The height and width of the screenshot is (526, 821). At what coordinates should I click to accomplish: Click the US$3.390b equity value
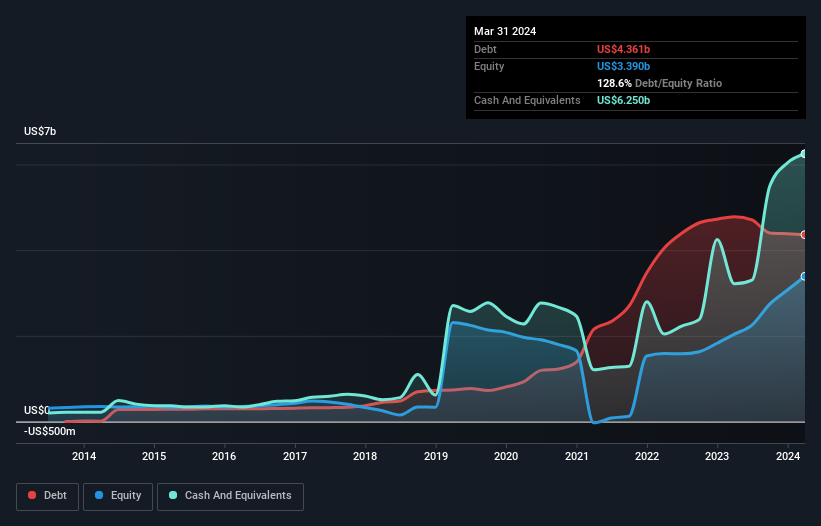[x=623, y=66]
